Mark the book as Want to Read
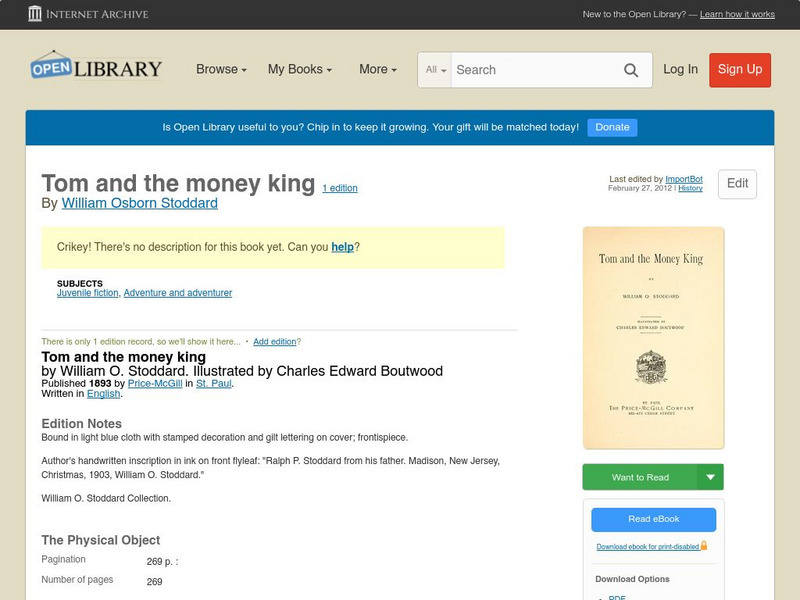 pyautogui.click(x=640, y=477)
